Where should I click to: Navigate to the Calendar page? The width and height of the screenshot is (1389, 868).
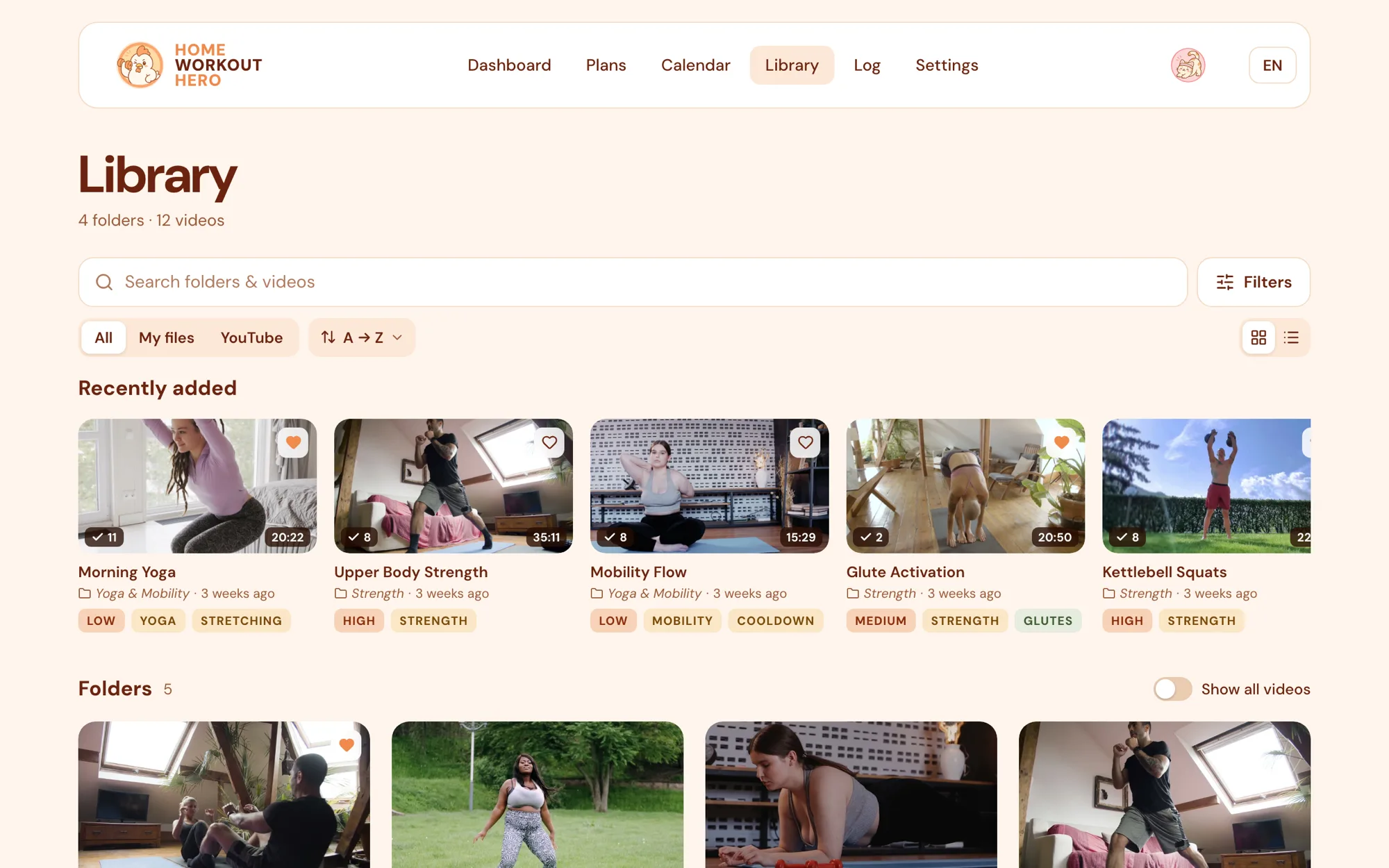click(x=695, y=65)
